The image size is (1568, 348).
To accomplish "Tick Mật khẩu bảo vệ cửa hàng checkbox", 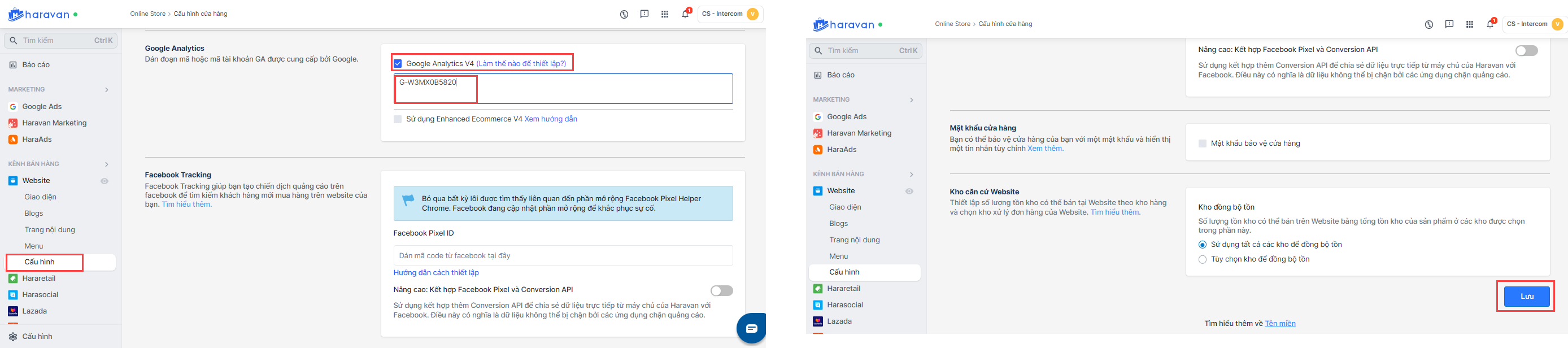I will (1202, 143).
